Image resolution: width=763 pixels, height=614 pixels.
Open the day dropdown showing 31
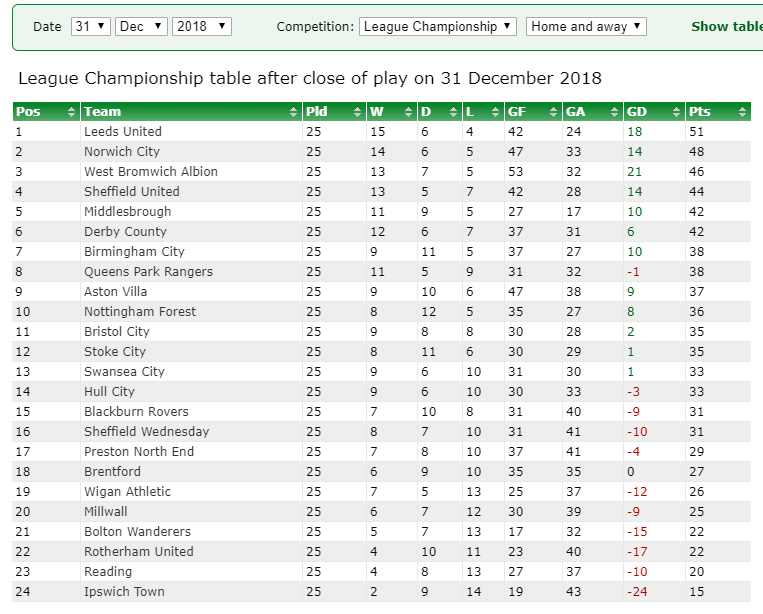[x=91, y=26]
